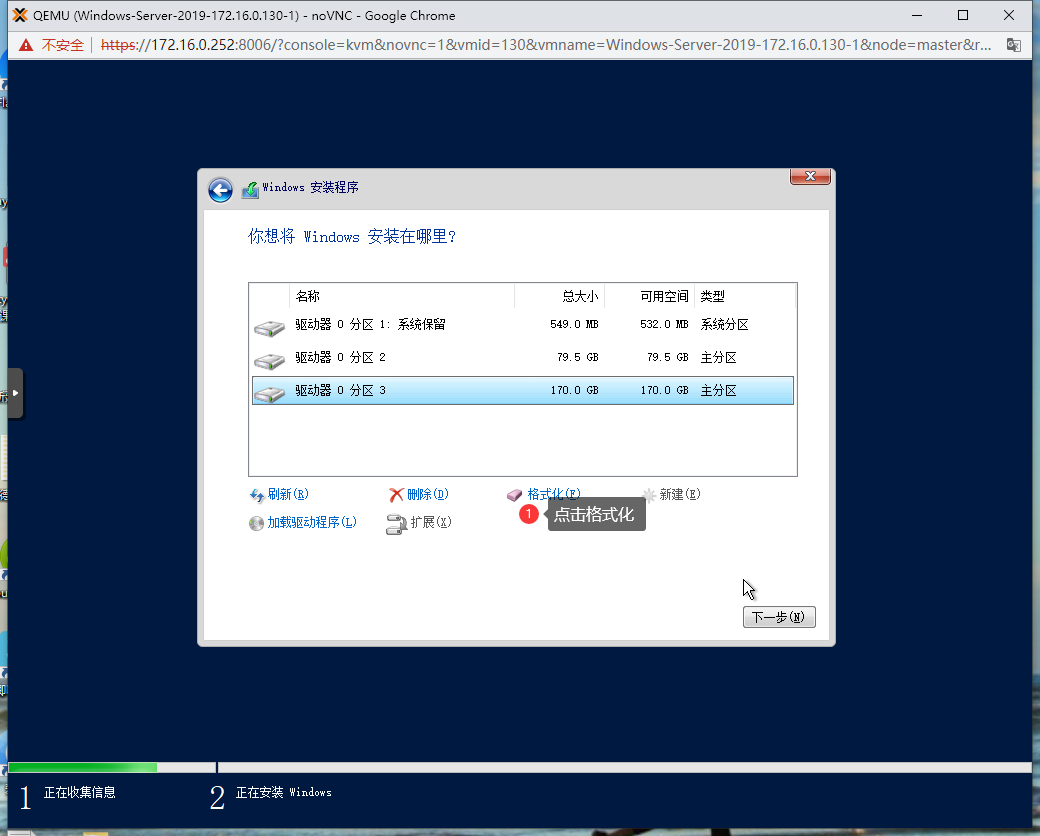Click the load driver disc icon
The height and width of the screenshot is (836, 1040).
pos(256,523)
